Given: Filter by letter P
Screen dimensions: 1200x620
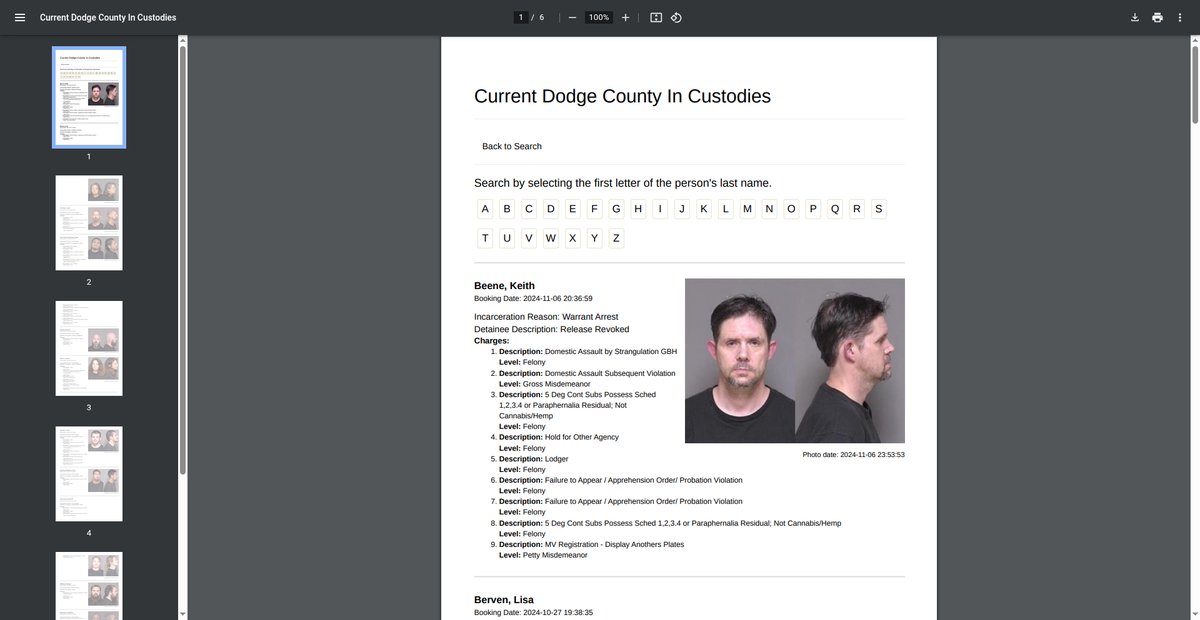Looking at the screenshot, I should (813, 209).
